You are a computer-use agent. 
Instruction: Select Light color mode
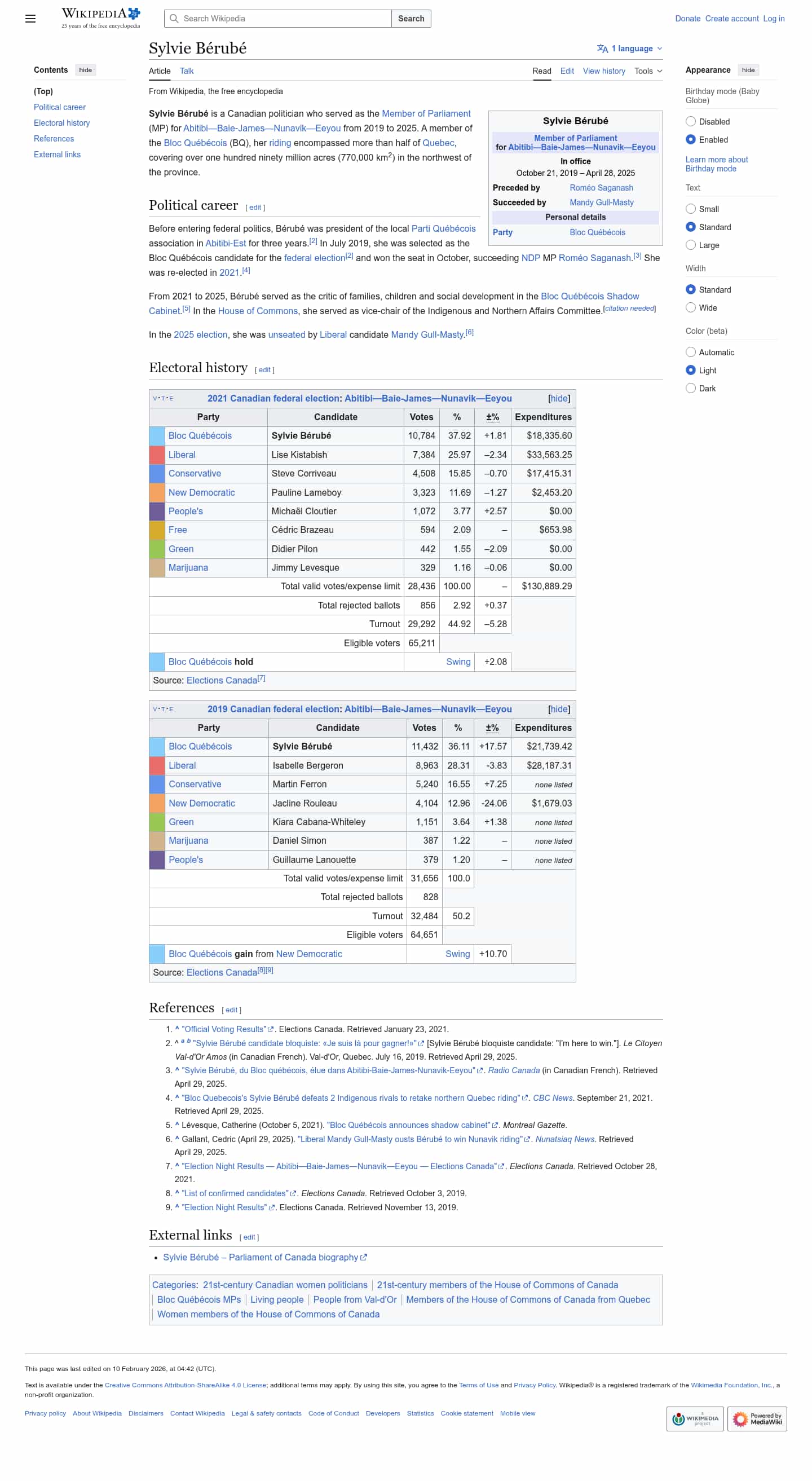pos(691,370)
